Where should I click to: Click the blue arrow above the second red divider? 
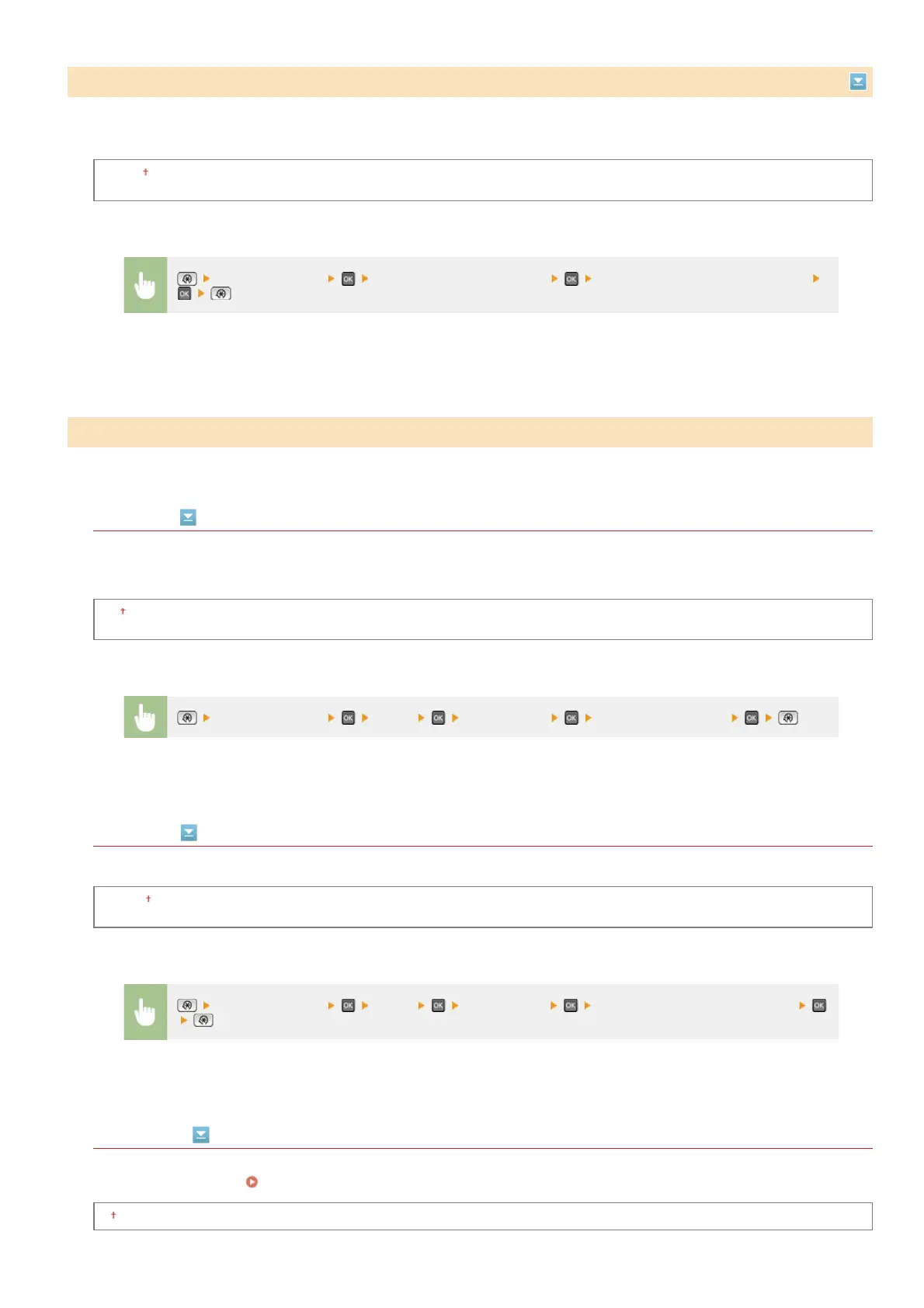coord(188,833)
